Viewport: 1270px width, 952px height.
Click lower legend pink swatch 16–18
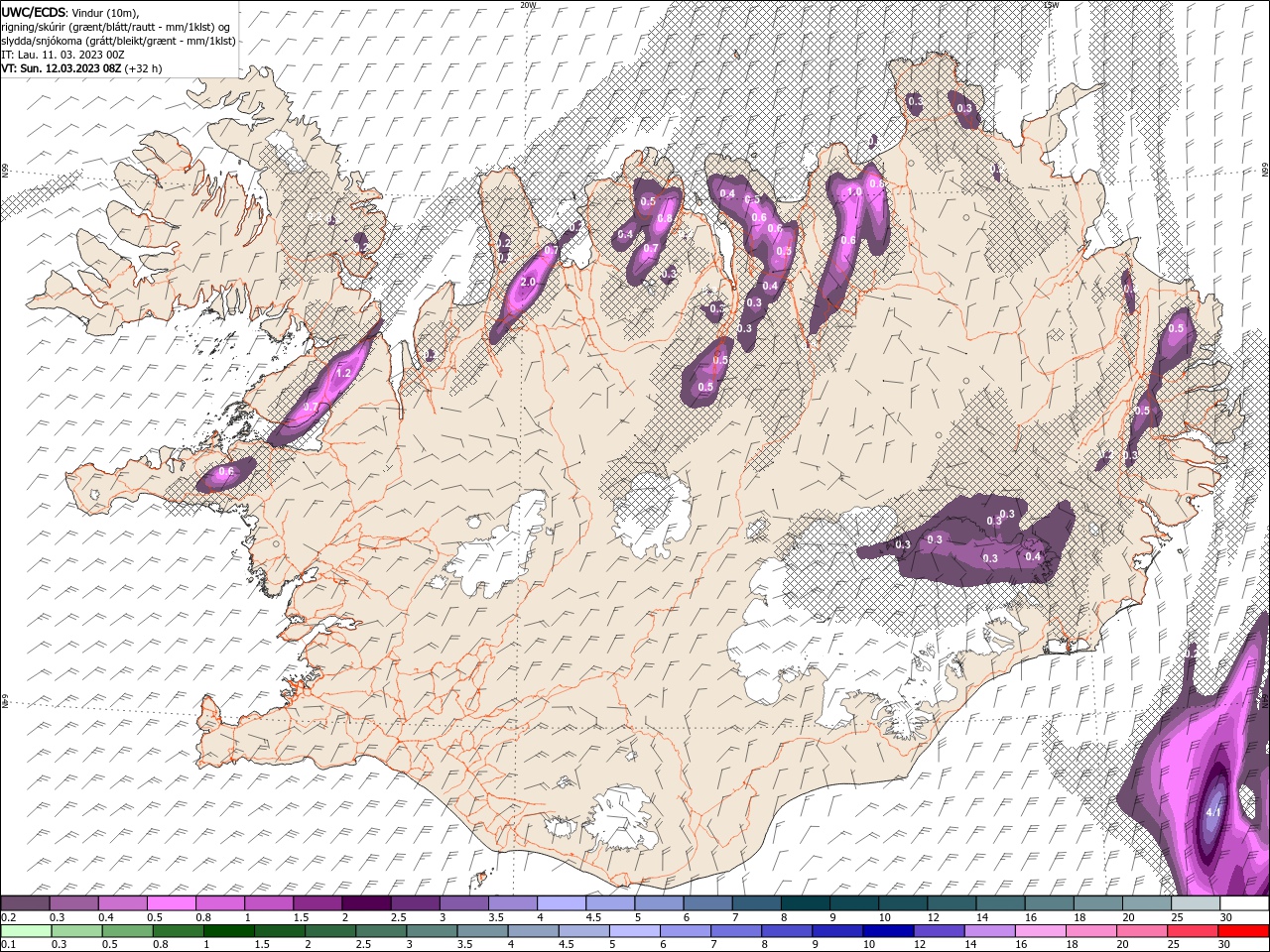click(x=1039, y=931)
